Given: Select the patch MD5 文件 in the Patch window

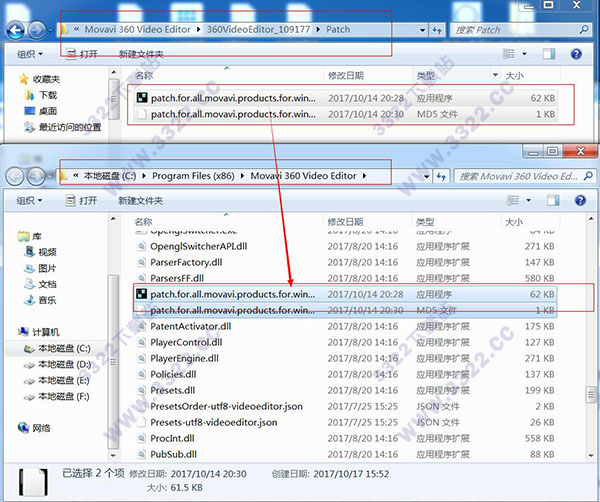Looking at the screenshot, I should 346,114.
